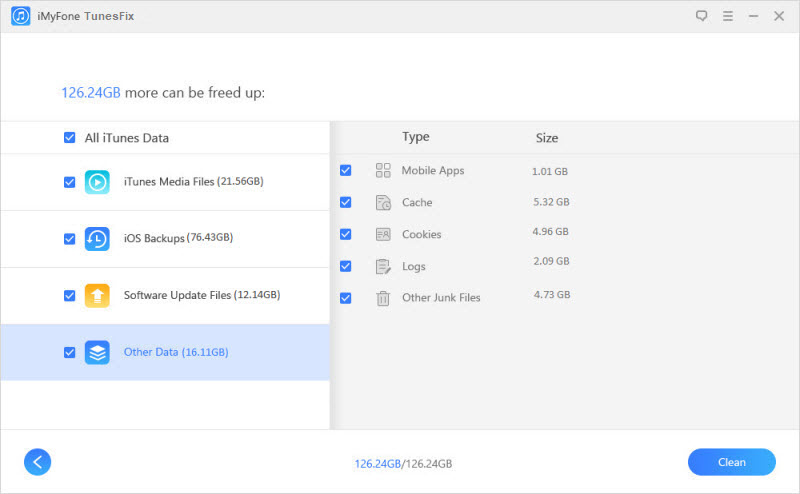Start cleaning with the Clean button
800x494 pixels.
[x=732, y=462]
